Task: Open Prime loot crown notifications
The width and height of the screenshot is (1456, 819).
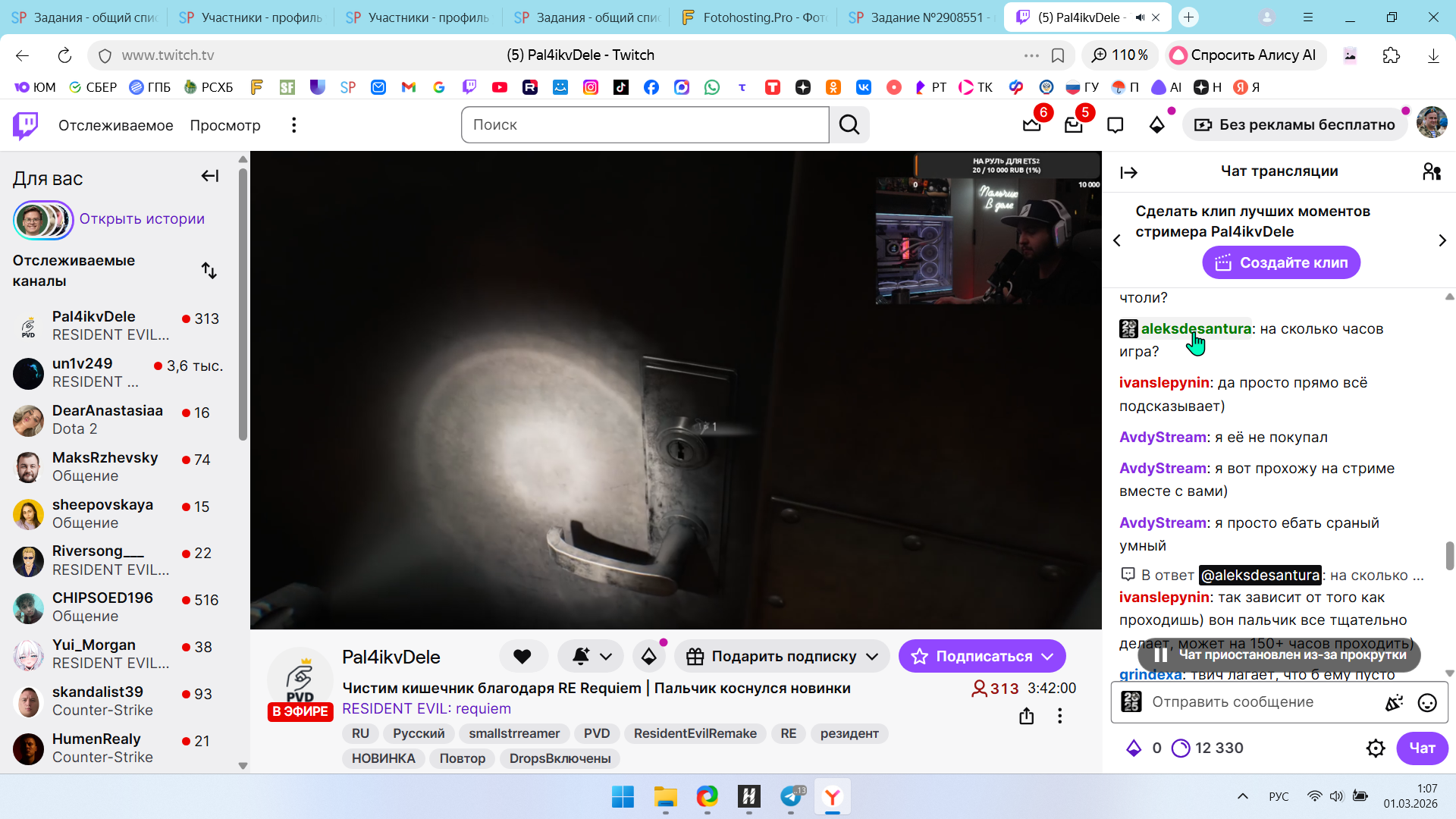Action: pyautogui.click(x=1031, y=125)
